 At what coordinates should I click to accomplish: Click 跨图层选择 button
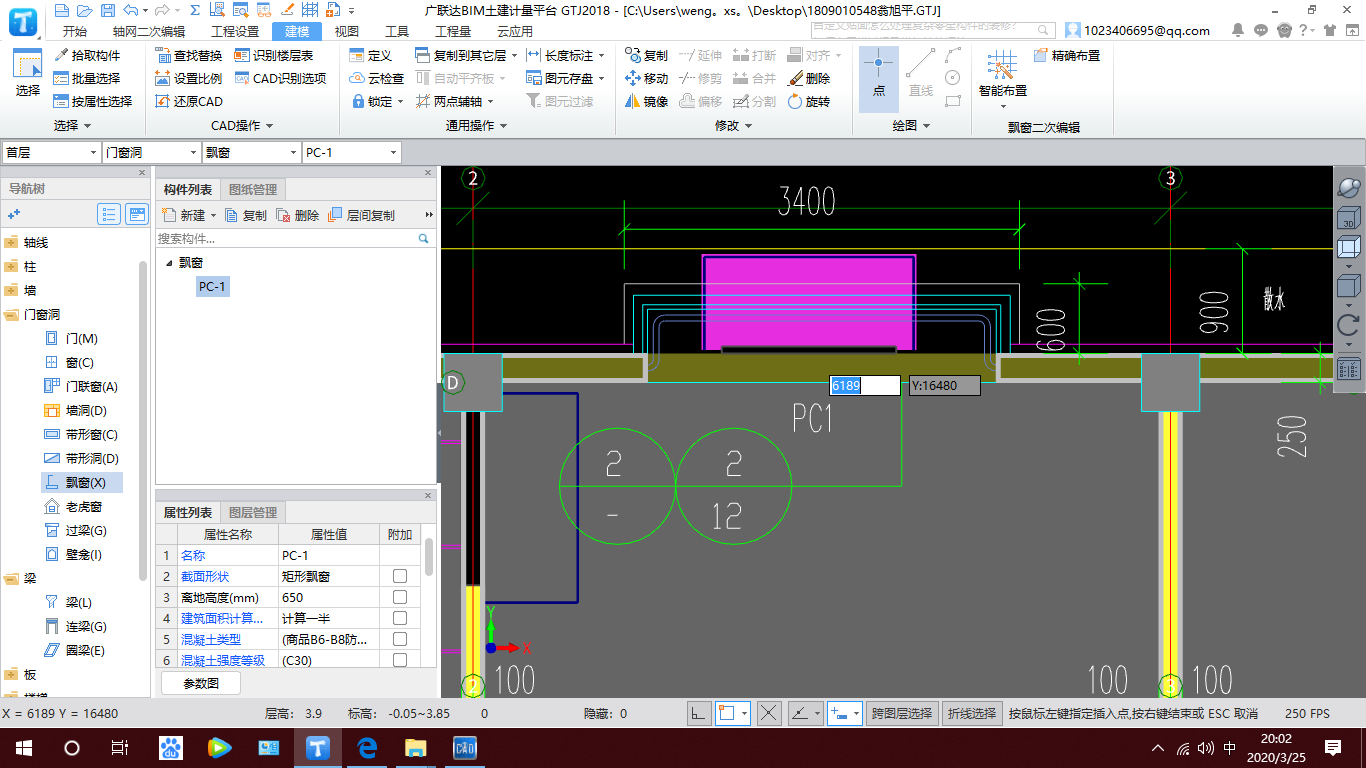[902, 713]
